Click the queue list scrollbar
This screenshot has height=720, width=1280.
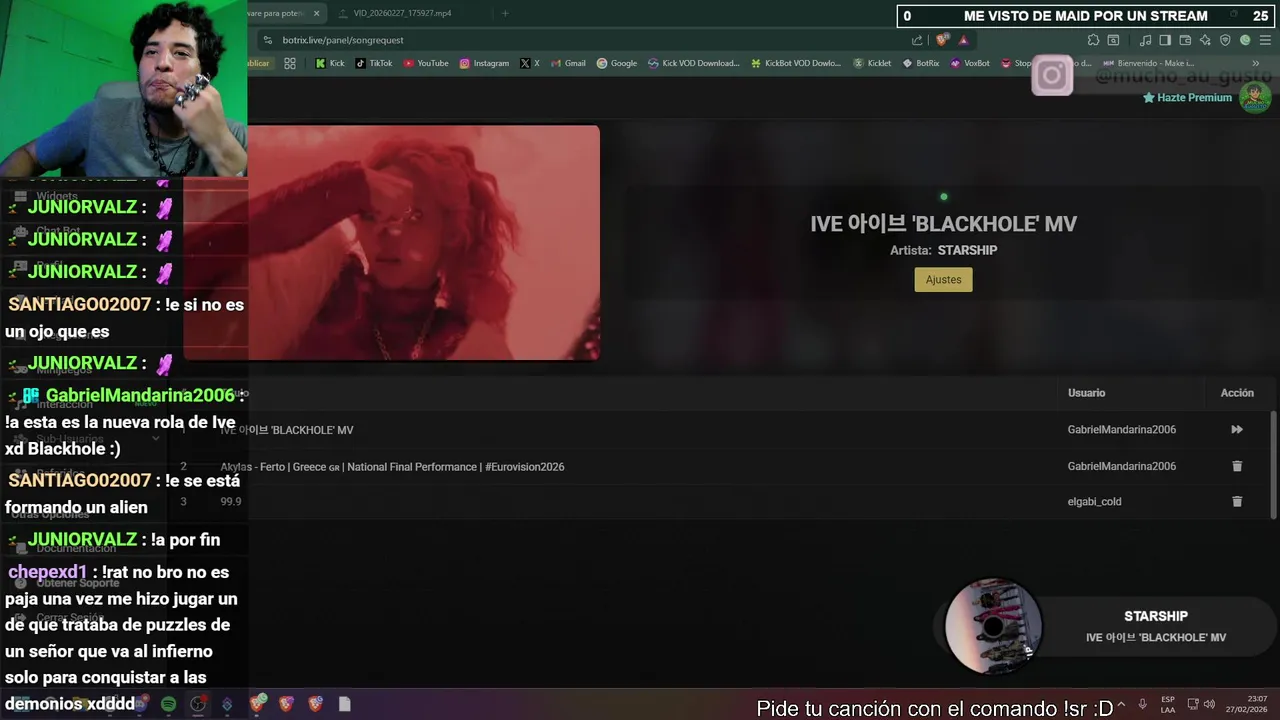click(1273, 465)
